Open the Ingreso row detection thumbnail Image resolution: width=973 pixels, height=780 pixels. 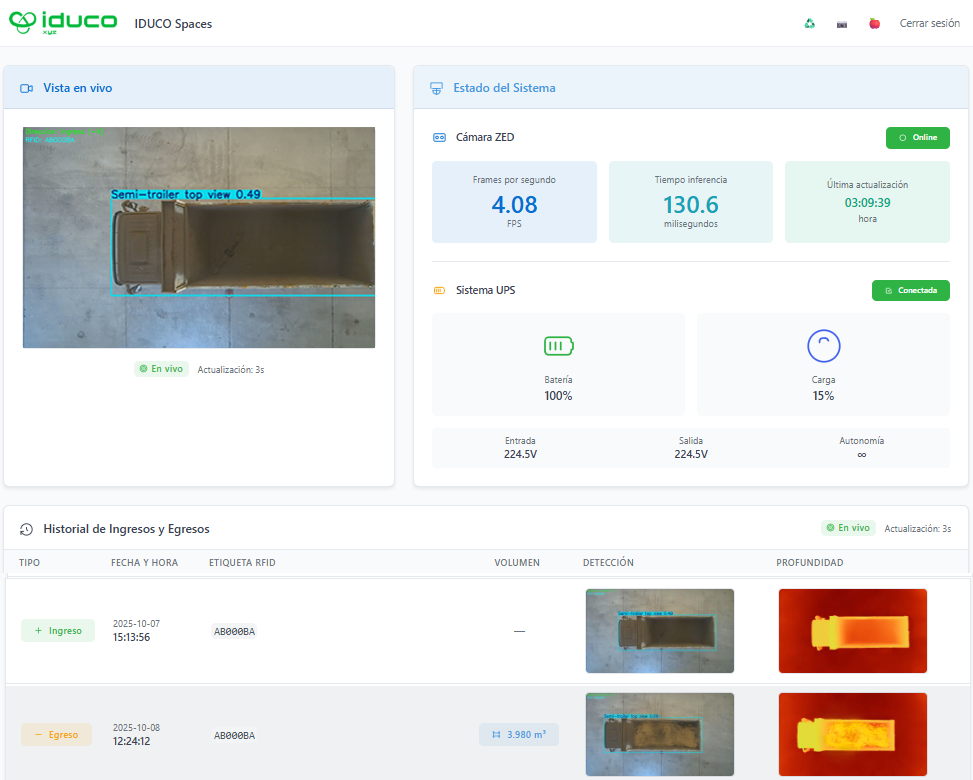tap(659, 630)
